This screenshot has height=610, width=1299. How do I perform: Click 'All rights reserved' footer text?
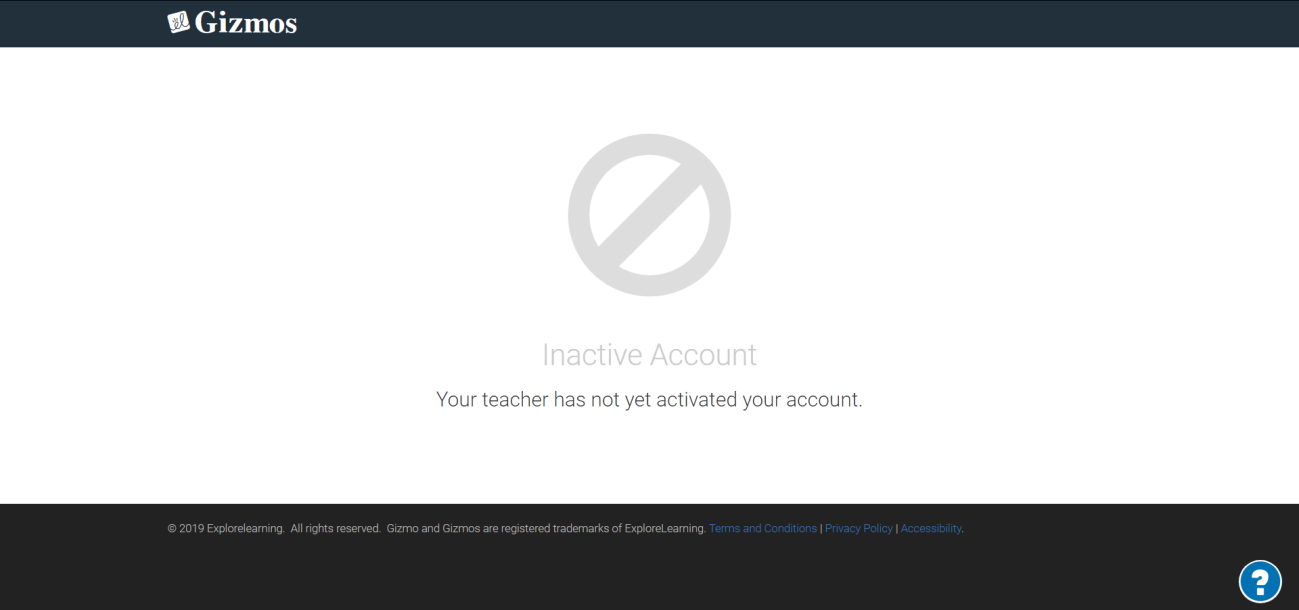336,528
